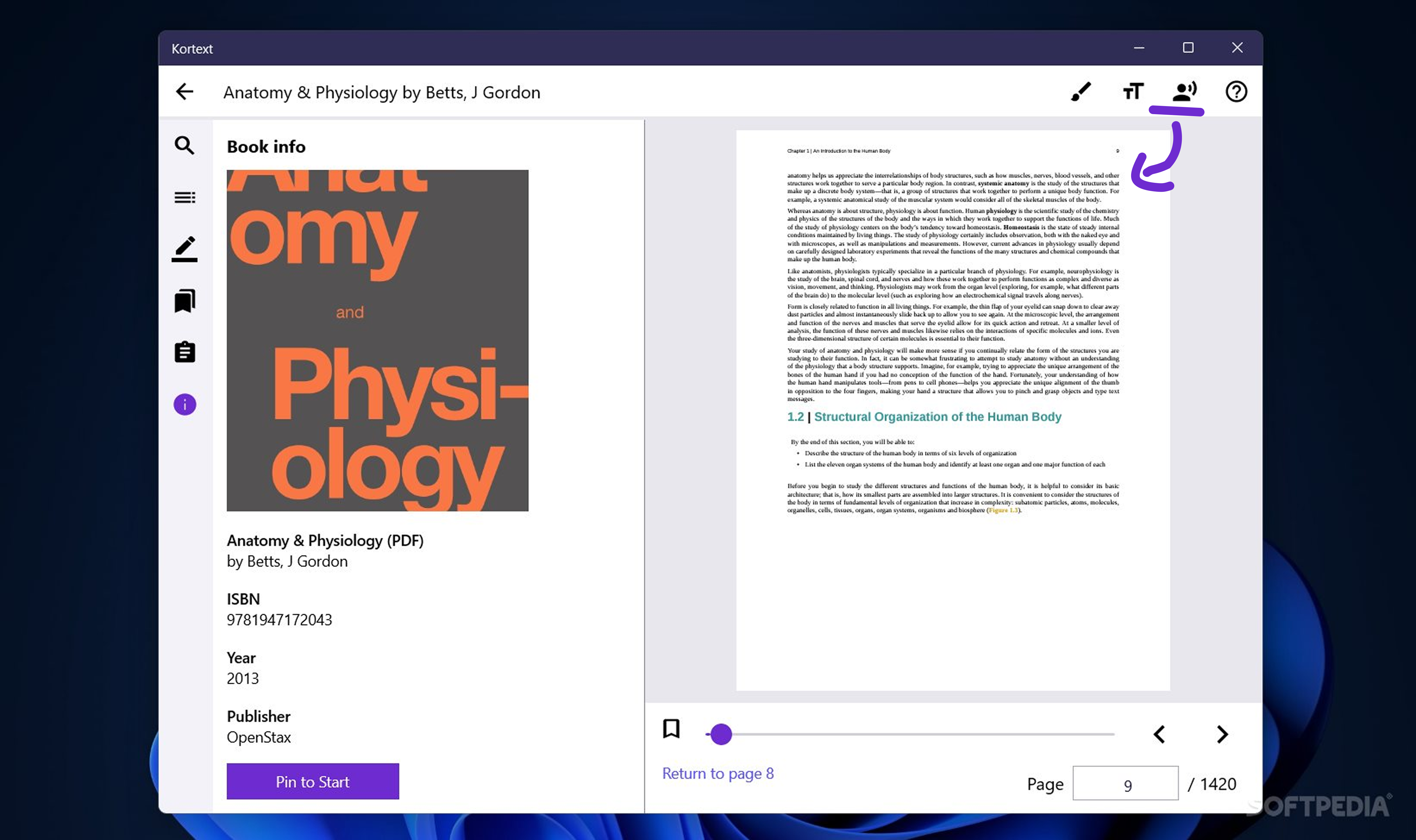Click the Return to page 8 link
This screenshot has height=840, width=1416.
717,773
